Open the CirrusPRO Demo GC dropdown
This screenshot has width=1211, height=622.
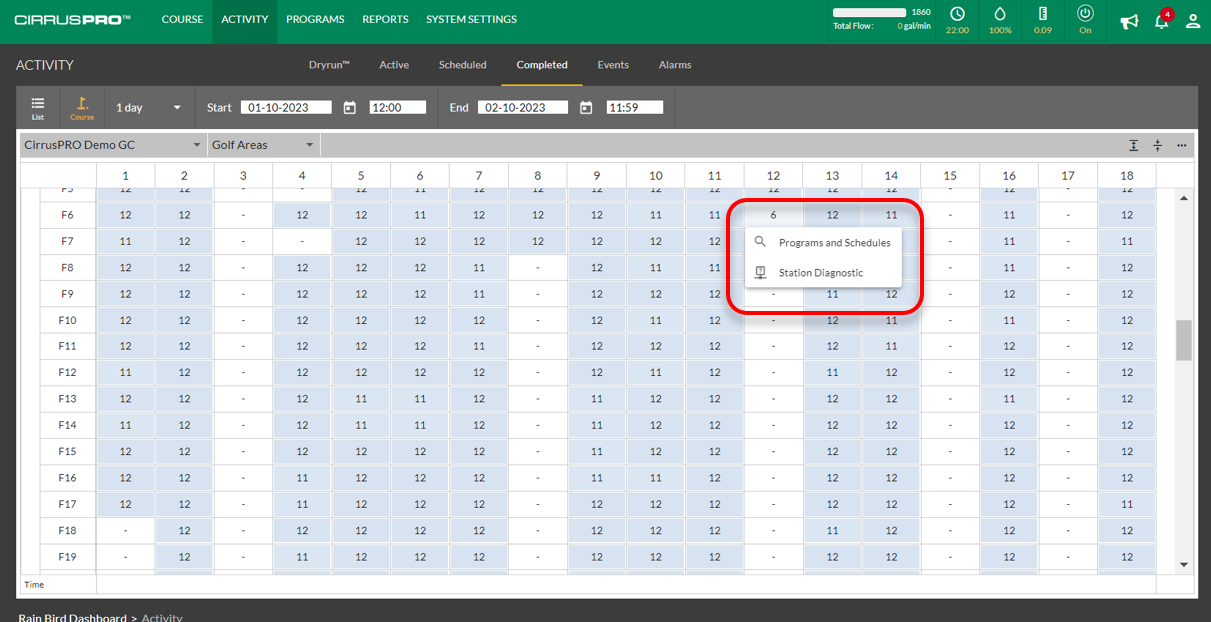click(x=113, y=145)
